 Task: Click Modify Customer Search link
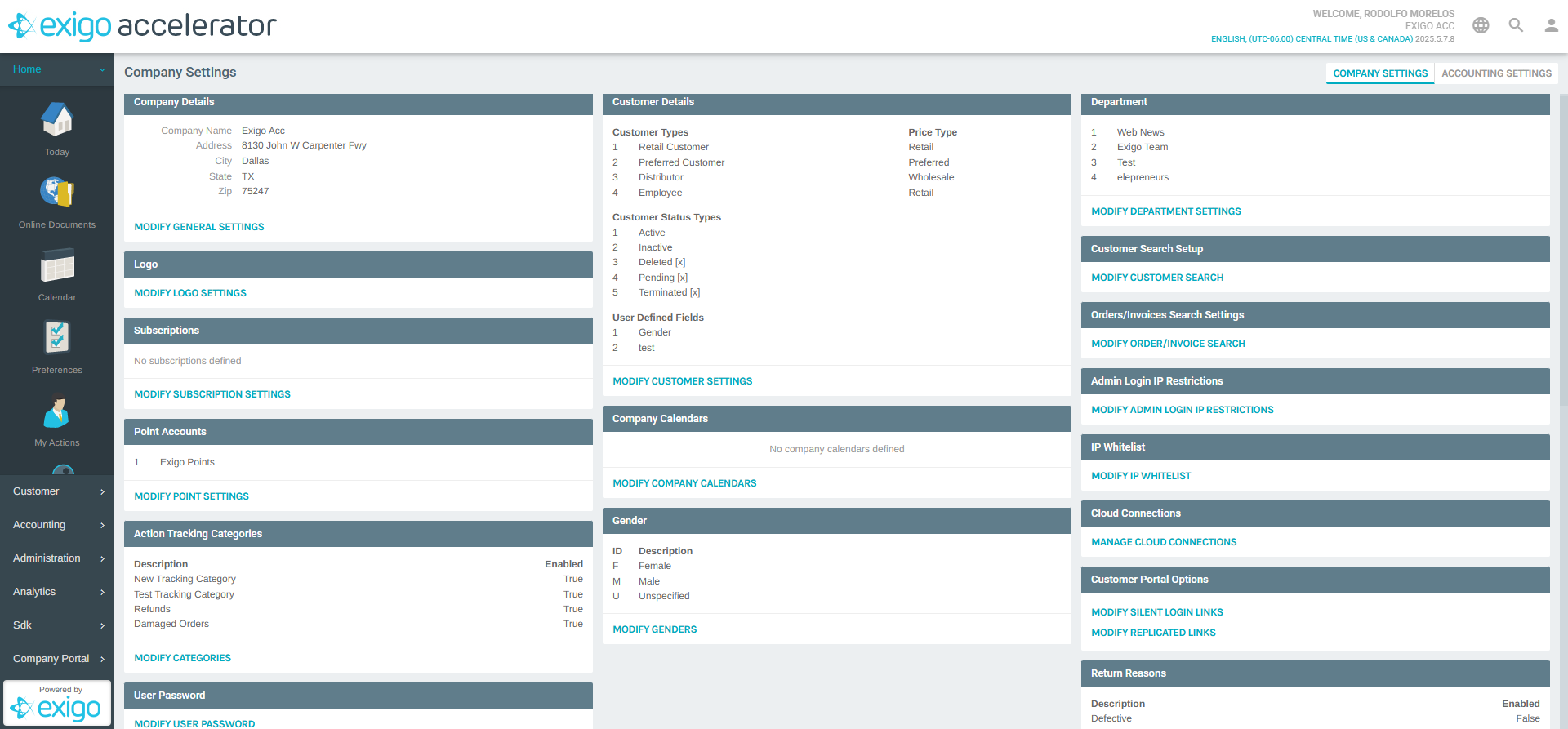pyautogui.click(x=1157, y=278)
